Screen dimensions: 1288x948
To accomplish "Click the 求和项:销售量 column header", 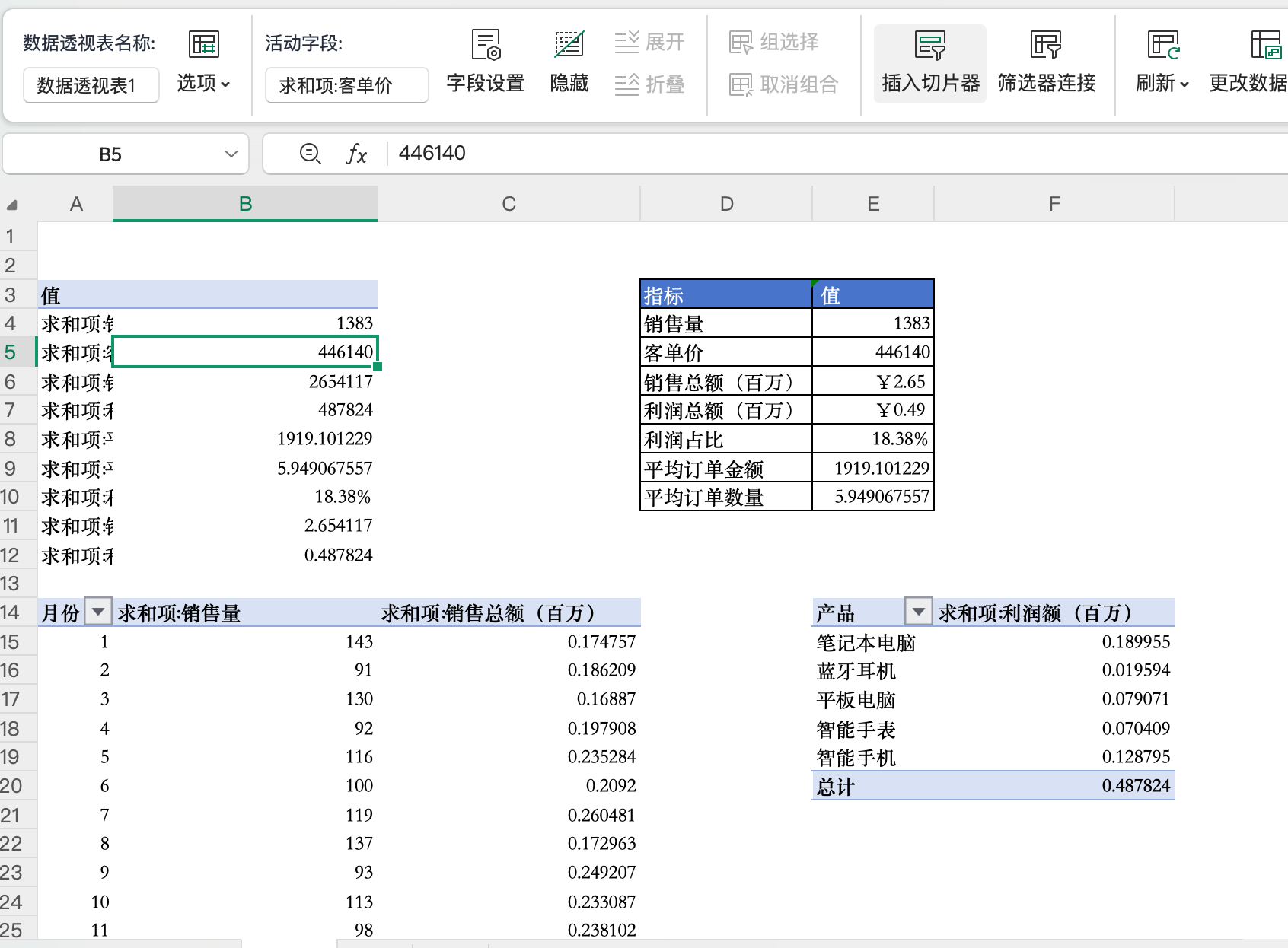I will 245,612.
